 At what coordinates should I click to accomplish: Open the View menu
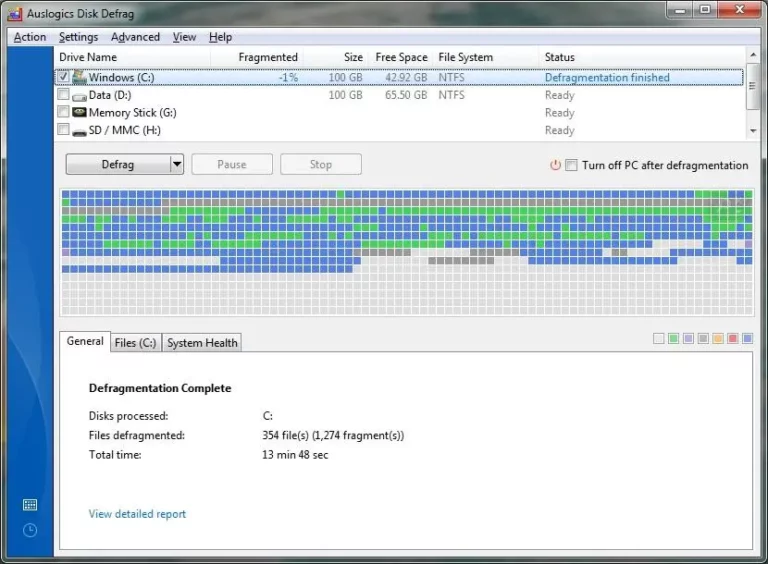click(x=184, y=37)
